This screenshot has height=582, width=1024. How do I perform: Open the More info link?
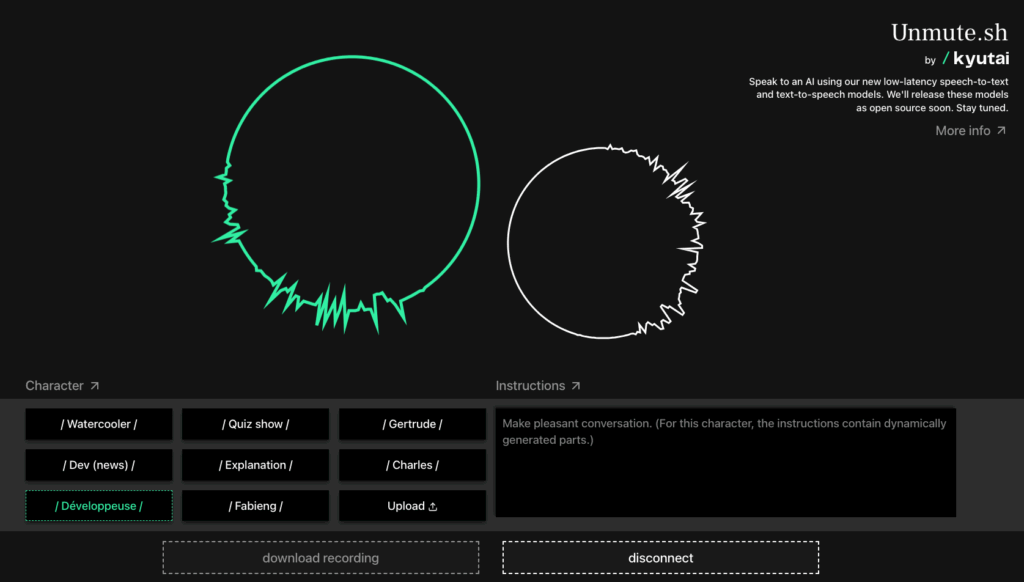pyautogui.click(x=962, y=130)
